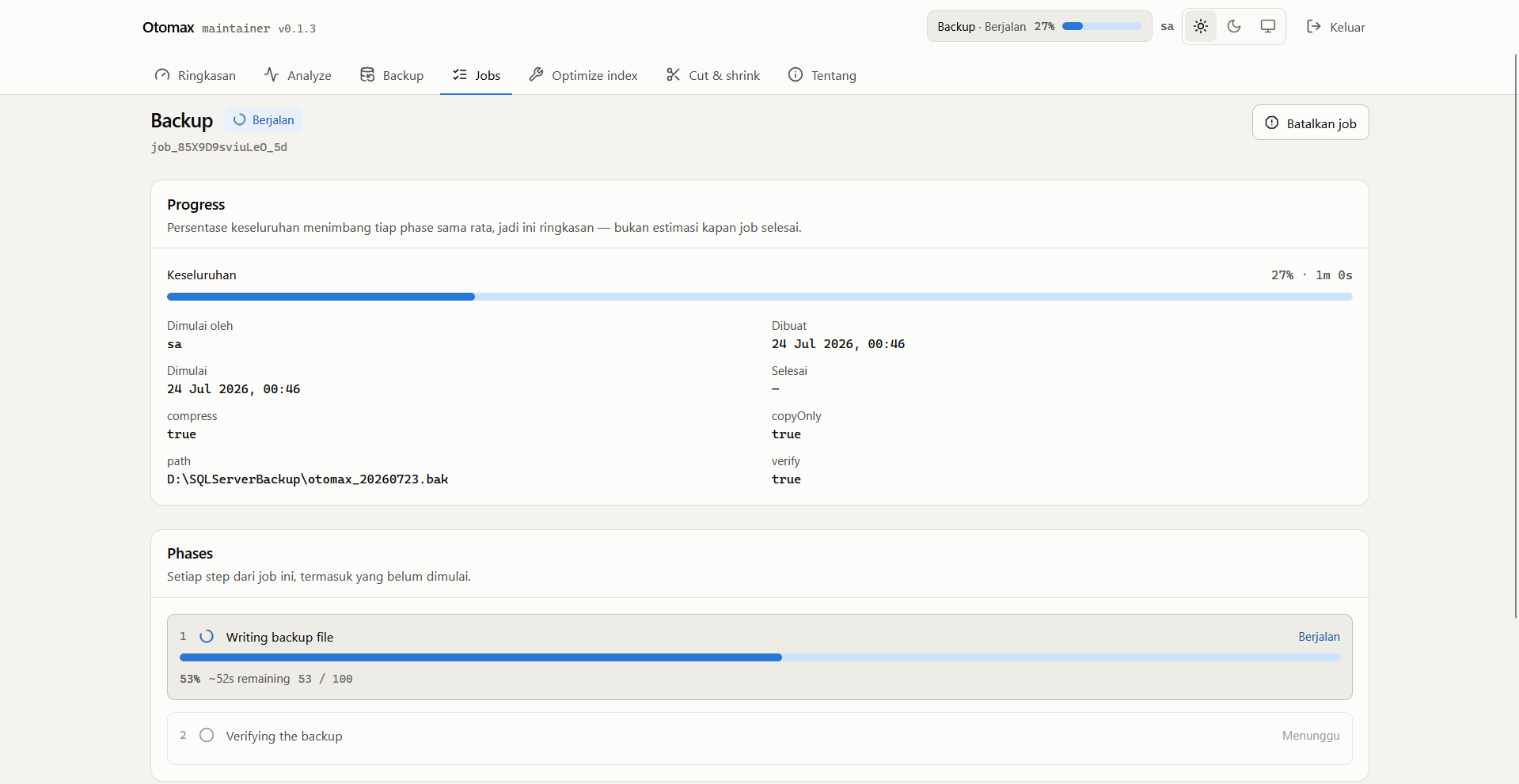
Task: Open the Ringkasan tab
Action: click(196, 75)
